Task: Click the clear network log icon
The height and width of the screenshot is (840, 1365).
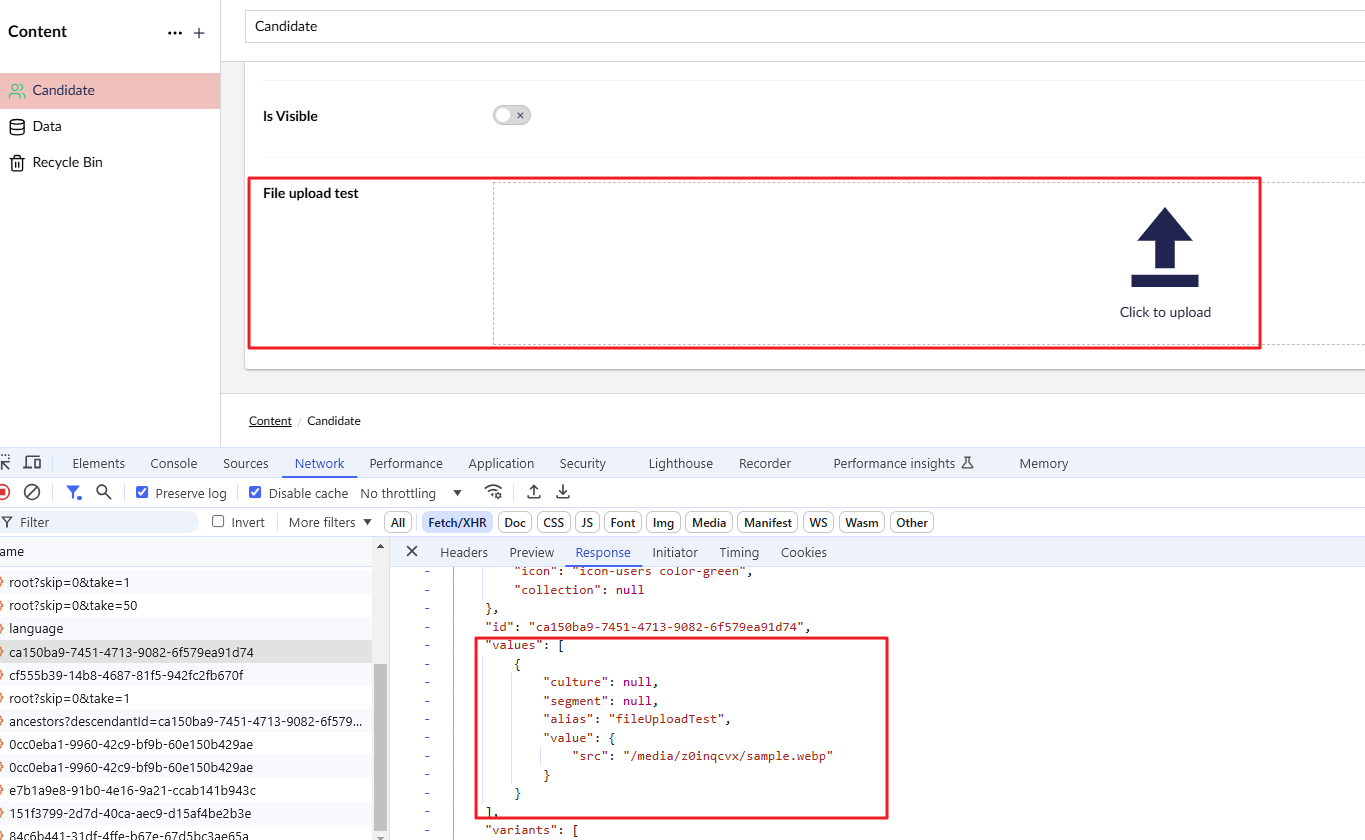Action: click(x=32, y=492)
